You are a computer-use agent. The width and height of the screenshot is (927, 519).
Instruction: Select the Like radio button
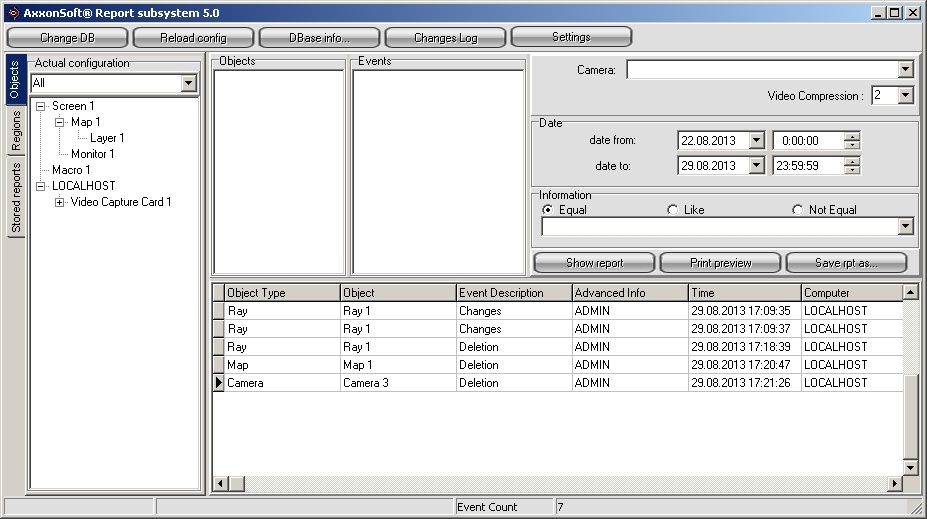coord(672,210)
